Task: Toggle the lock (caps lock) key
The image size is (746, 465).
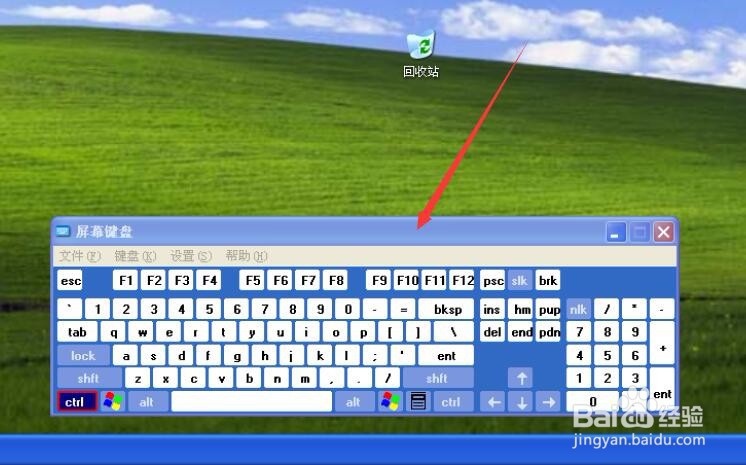Action: click(83, 356)
